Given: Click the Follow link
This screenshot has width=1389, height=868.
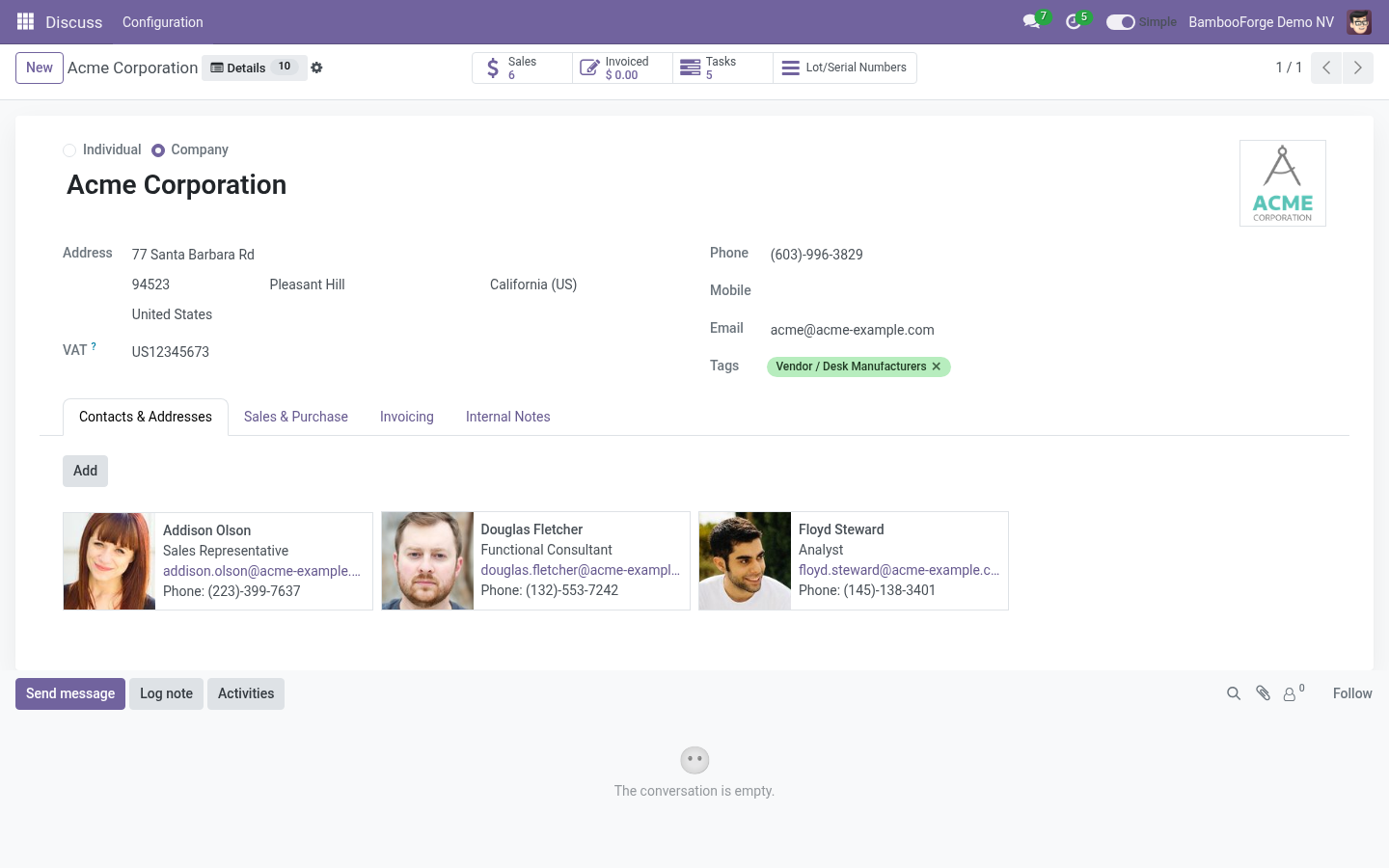Looking at the screenshot, I should (1352, 693).
